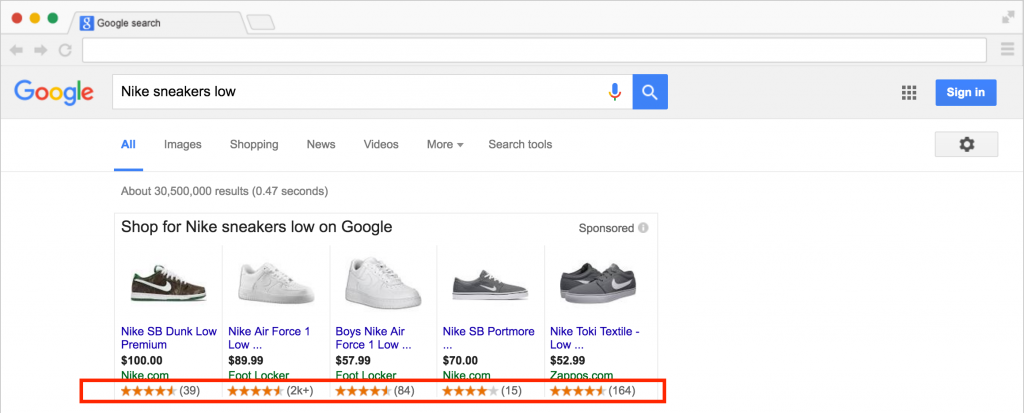Click the Sponsored info icon
1024x413 pixels.
pyautogui.click(x=643, y=228)
